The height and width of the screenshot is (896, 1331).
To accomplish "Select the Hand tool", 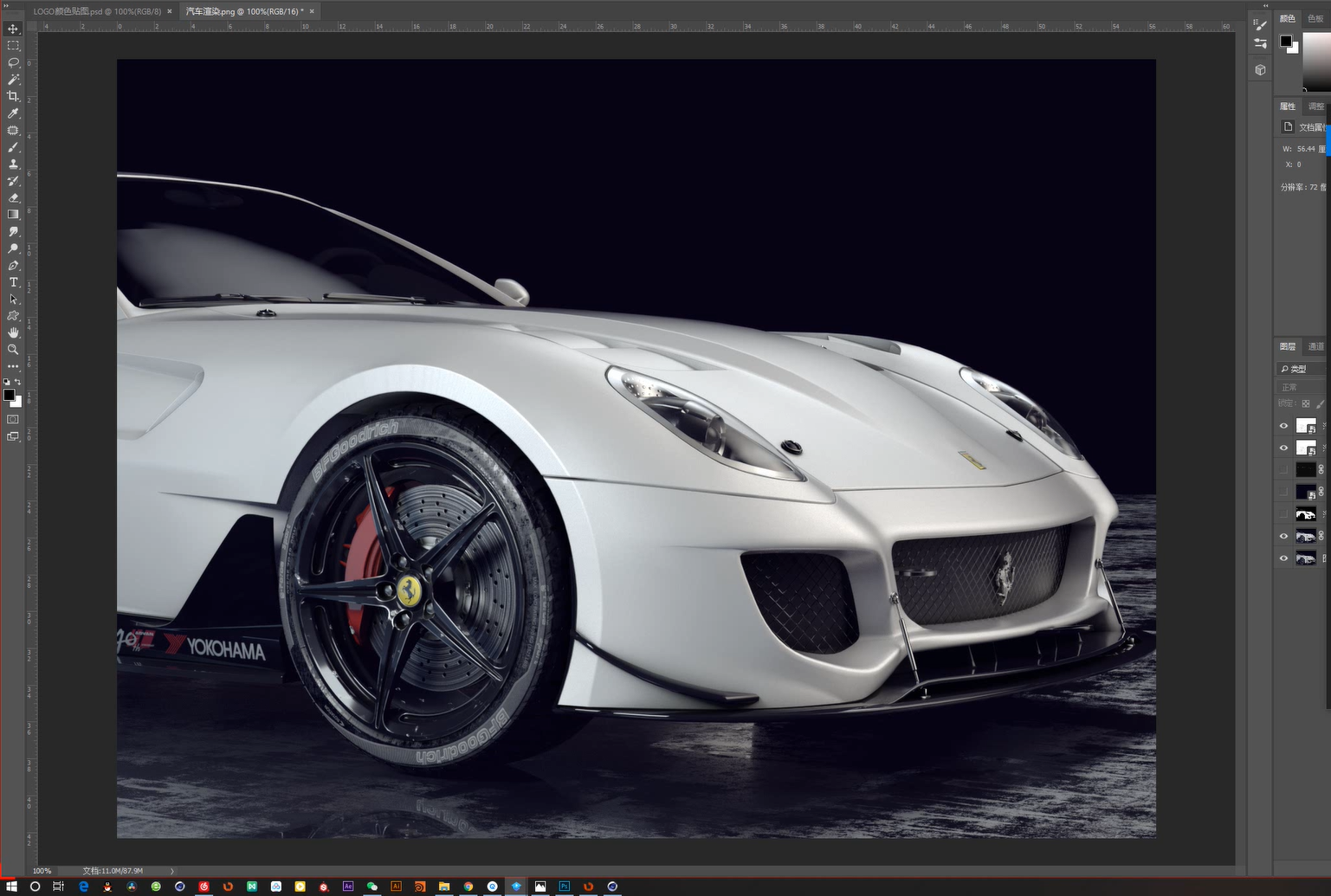I will 13,332.
